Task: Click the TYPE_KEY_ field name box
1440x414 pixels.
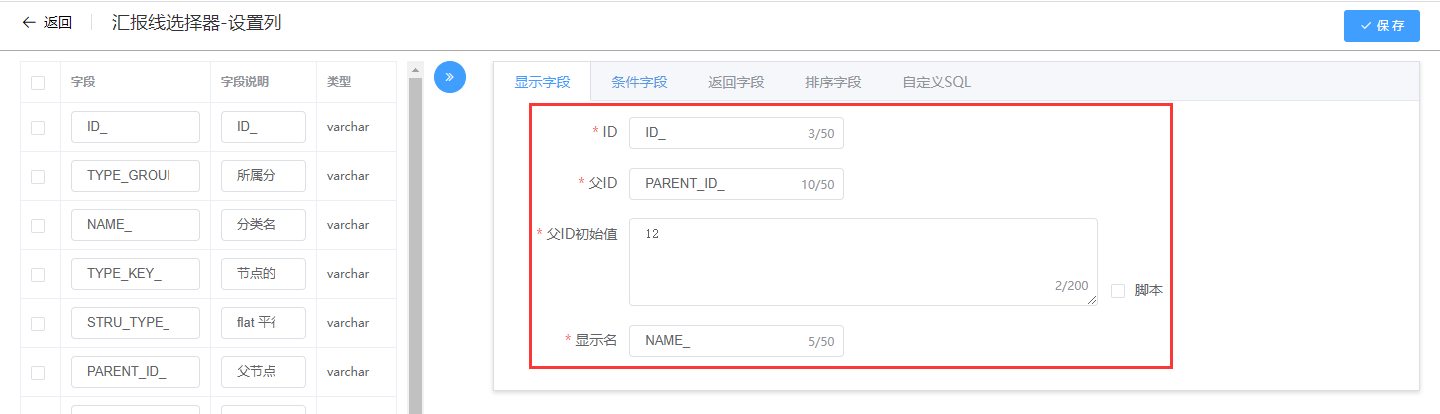Action: point(135,274)
